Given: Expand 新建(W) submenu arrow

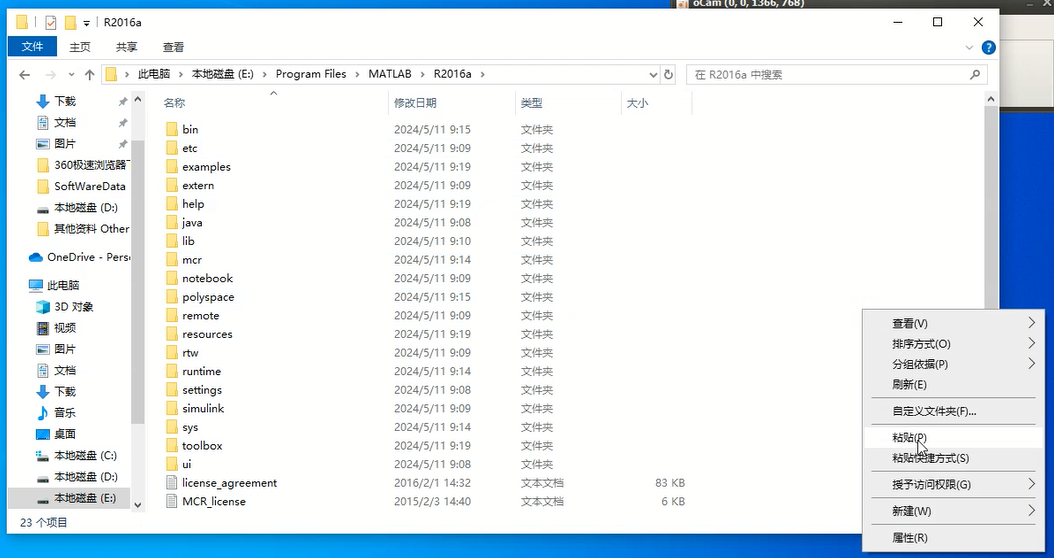Looking at the screenshot, I should point(1031,511).
